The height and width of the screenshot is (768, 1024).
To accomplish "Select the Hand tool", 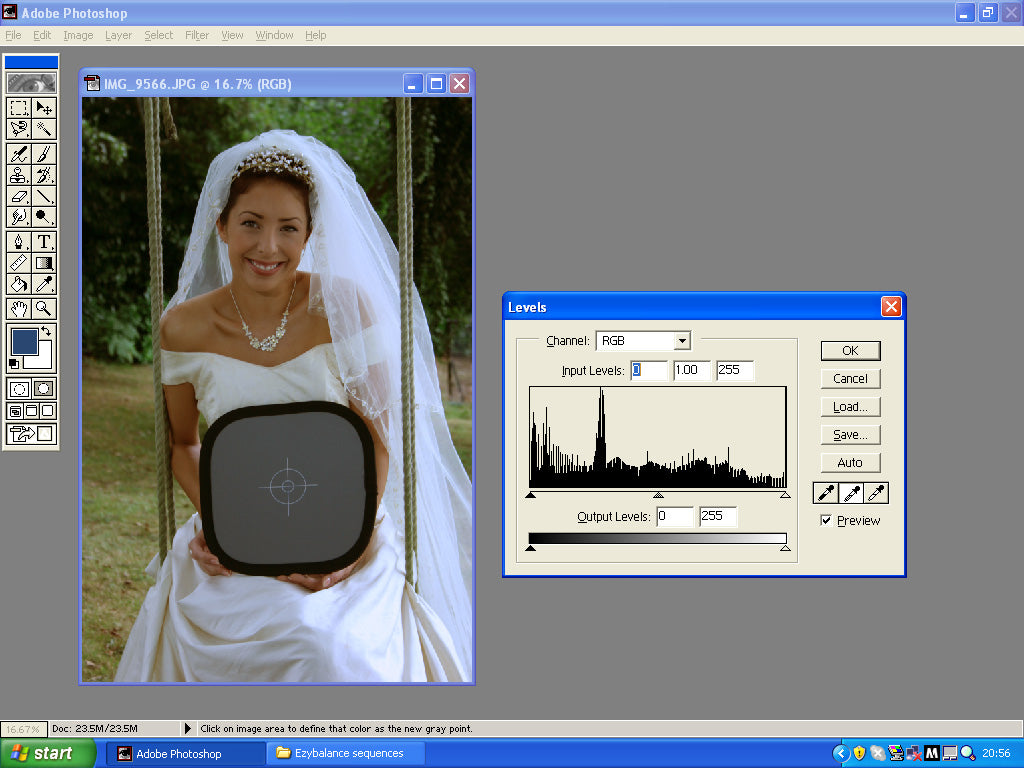I will pos(19,308).
